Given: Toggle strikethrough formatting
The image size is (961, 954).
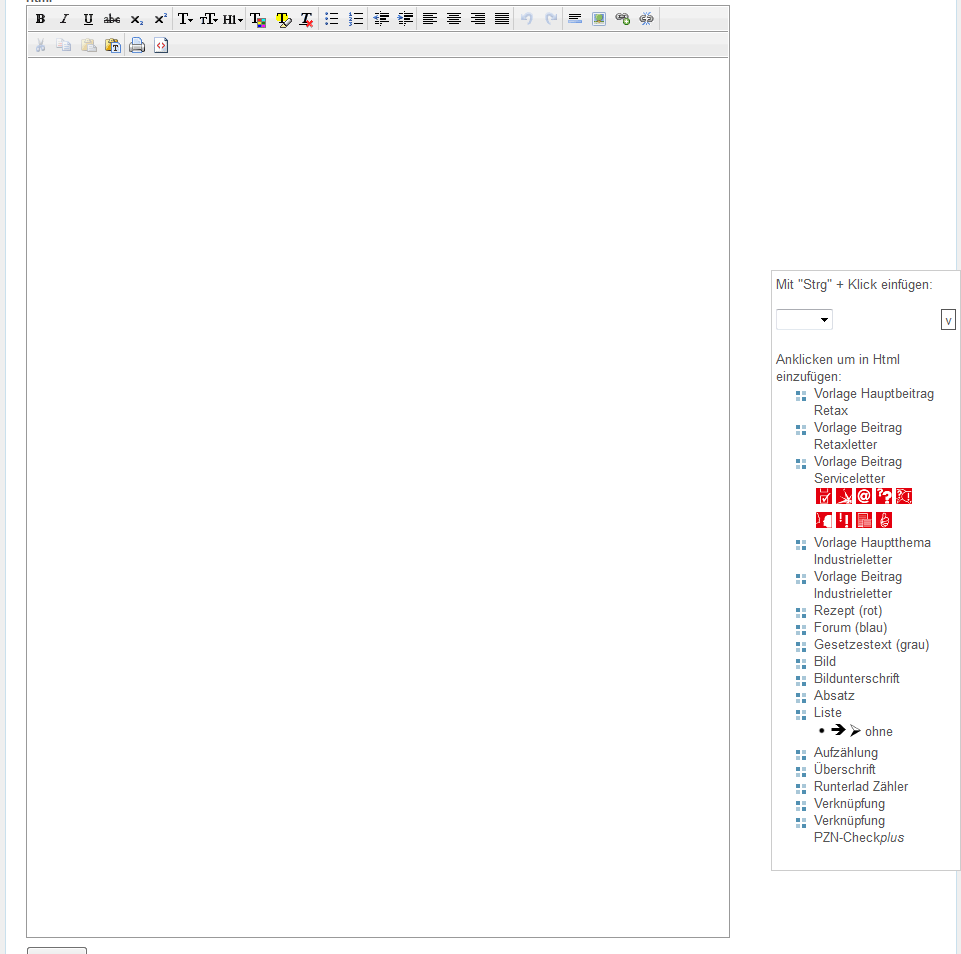Looking at the screenshot, I should (112, 19).
